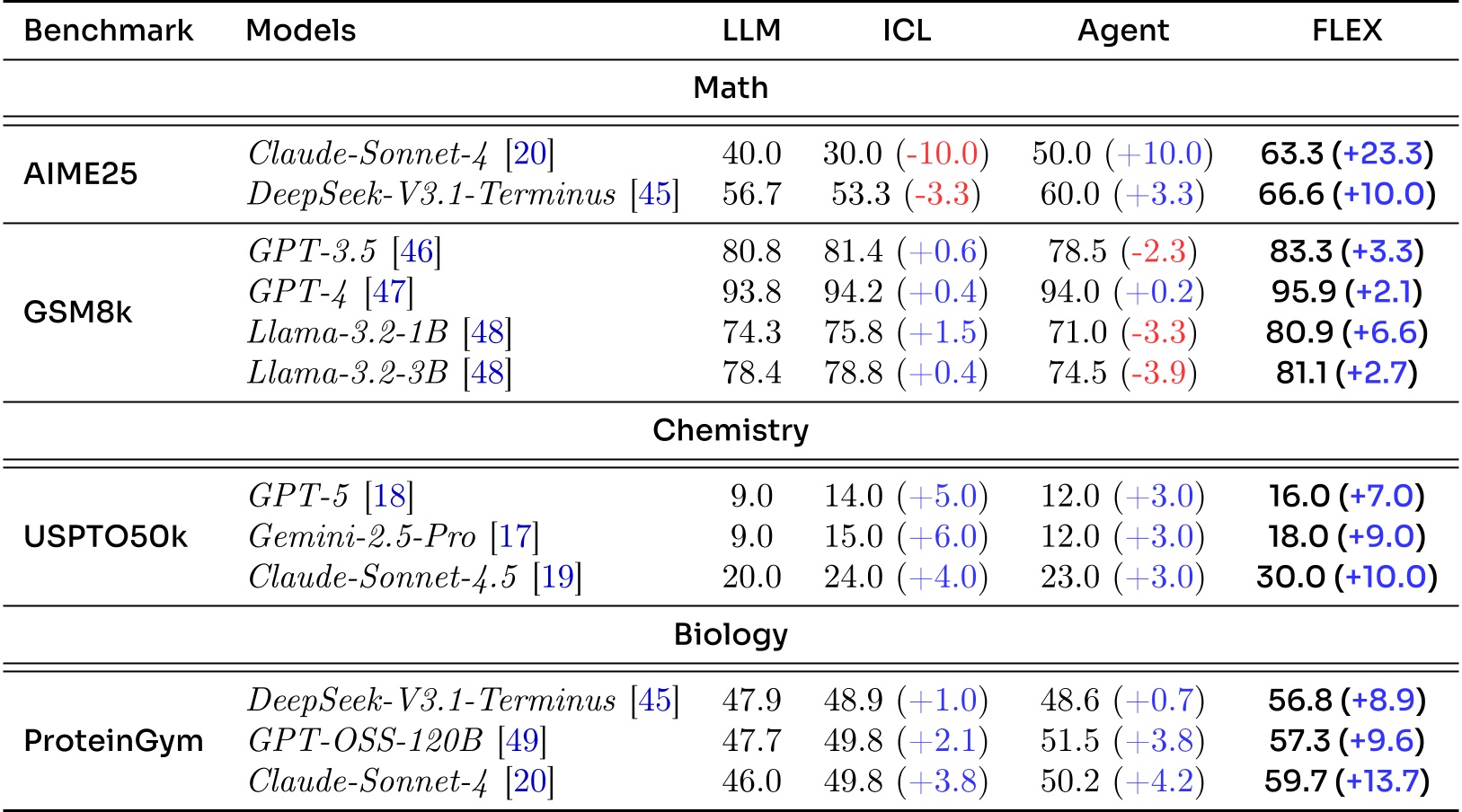Follow the [18] reference after GPT-5

click(389, 496)
